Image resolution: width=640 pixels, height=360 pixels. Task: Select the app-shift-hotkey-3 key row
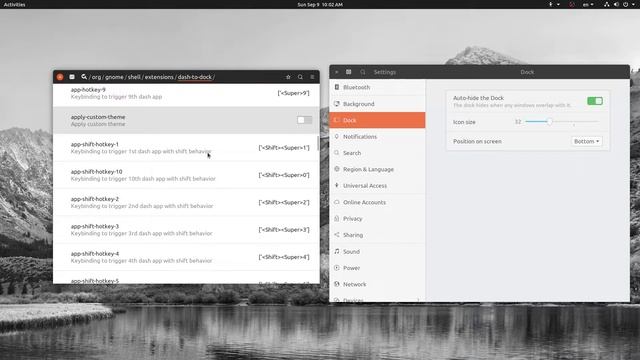coord(186,230)
